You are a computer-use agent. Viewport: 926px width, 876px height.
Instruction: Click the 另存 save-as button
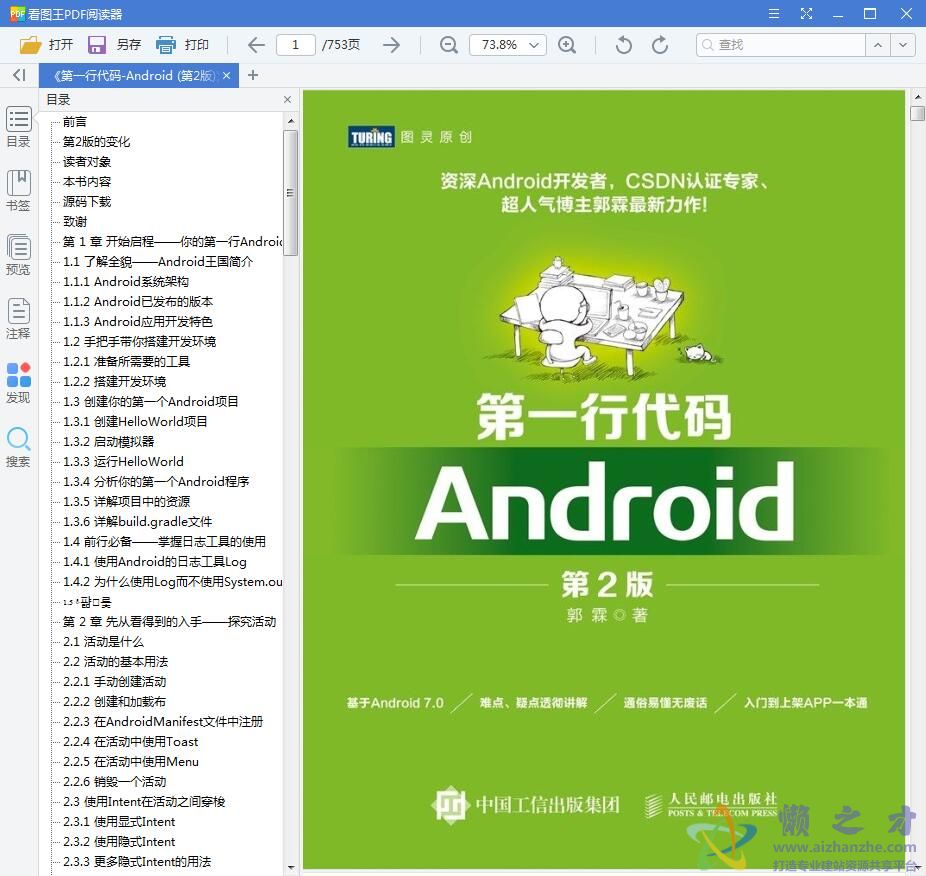tap(113, 44)
